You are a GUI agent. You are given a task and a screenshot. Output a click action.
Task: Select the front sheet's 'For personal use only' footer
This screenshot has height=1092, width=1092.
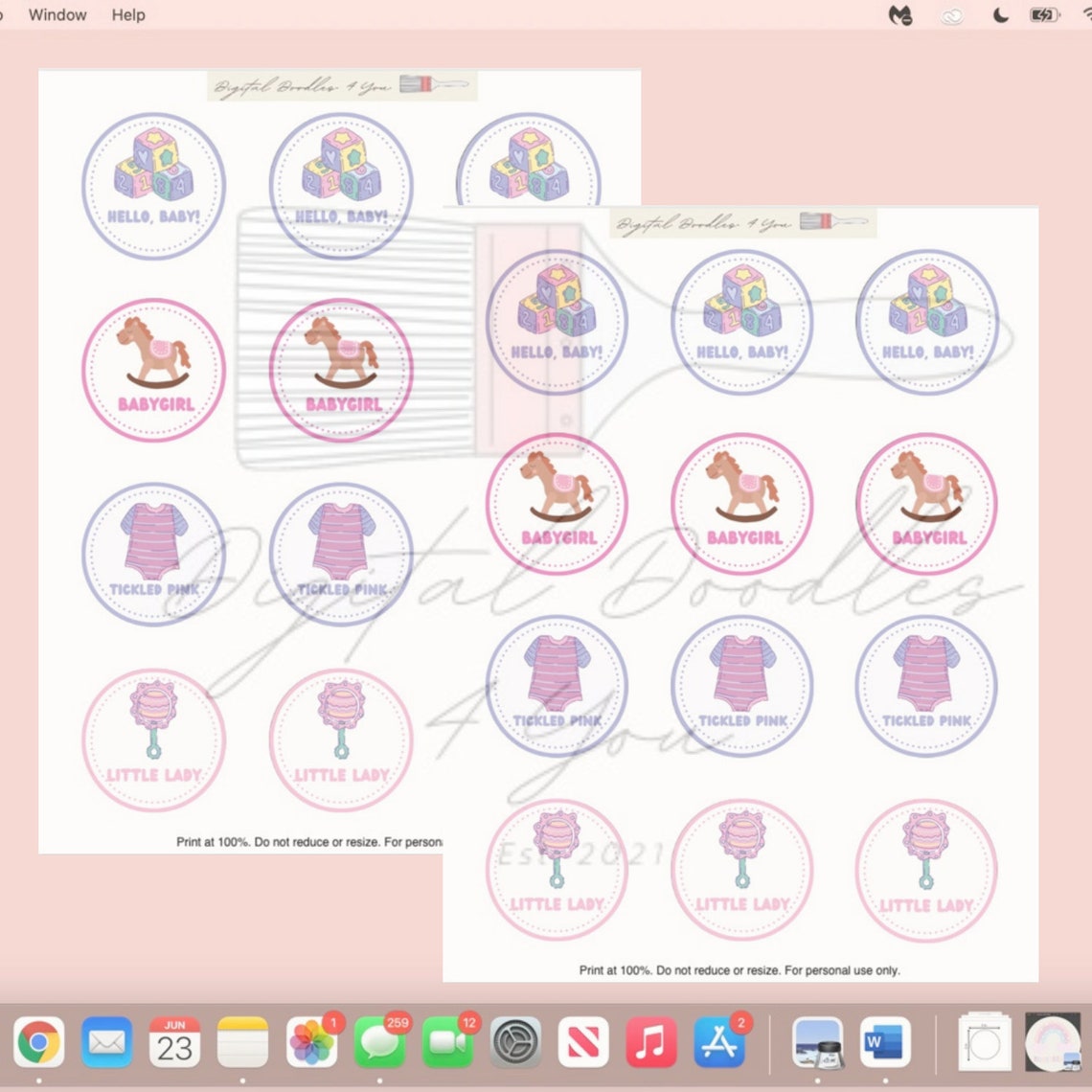(x=842, y=970)
